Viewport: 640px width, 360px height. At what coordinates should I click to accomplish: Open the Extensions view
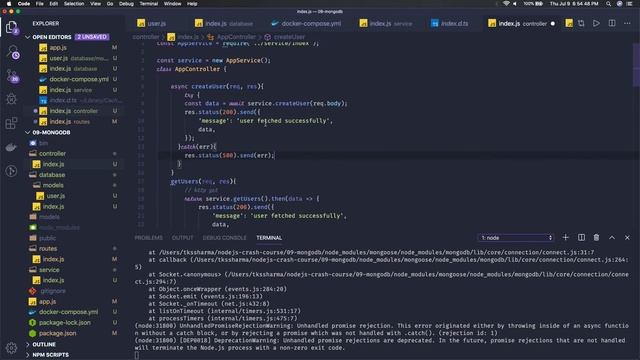coord(11,123)
